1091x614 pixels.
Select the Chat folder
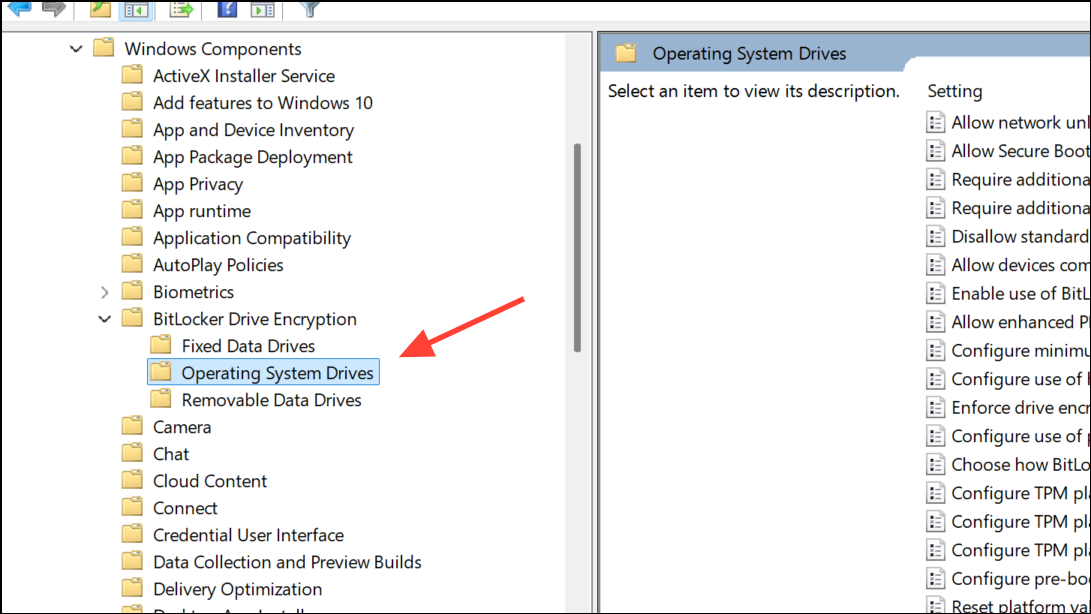point(156,455)
